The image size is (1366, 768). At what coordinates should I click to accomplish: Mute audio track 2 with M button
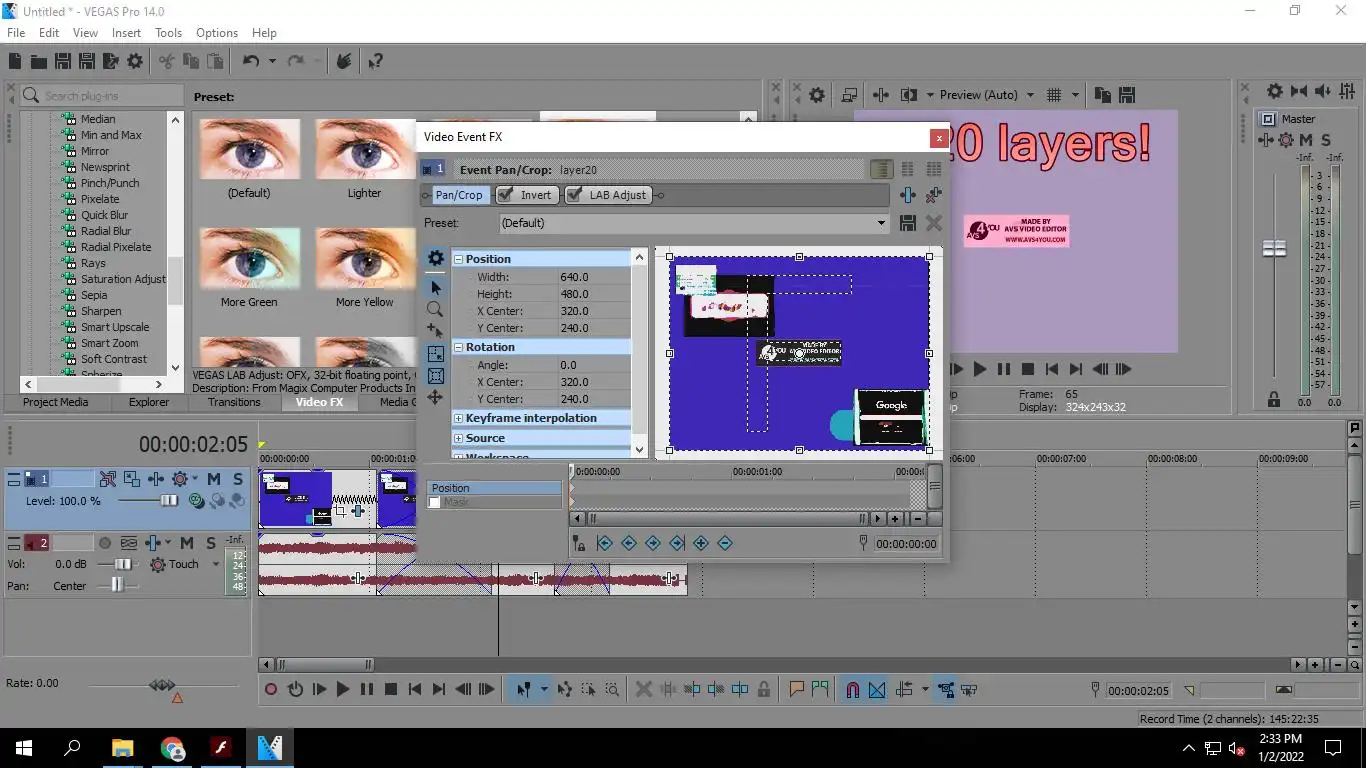coord(187,543)
